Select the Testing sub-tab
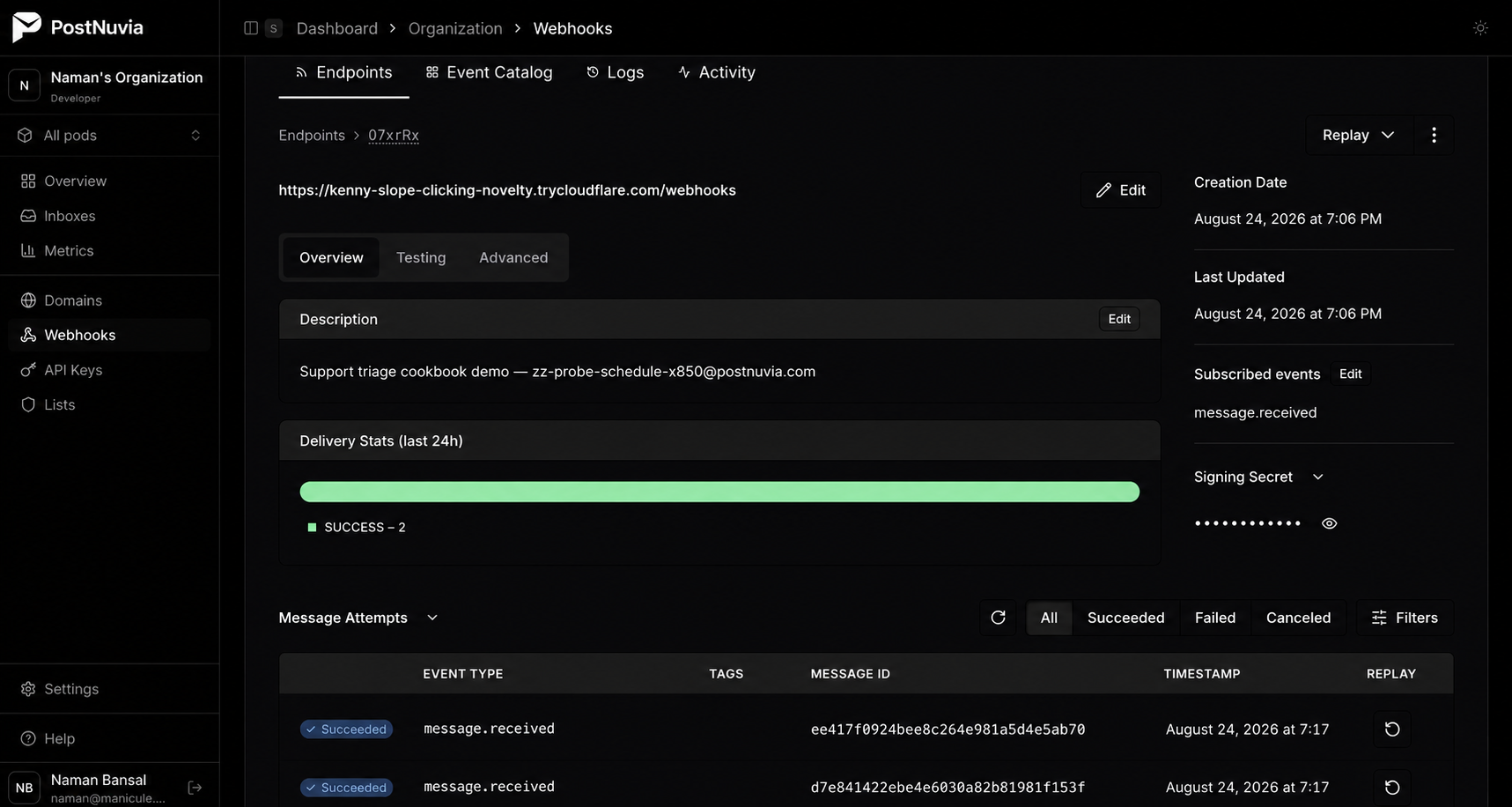 421,257
